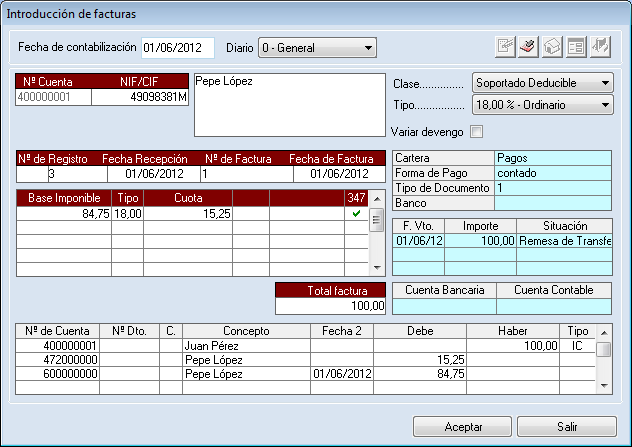632x447 pixels.
Task: Toggle the Variar devengo checkbox
Action: coord(476,131)
